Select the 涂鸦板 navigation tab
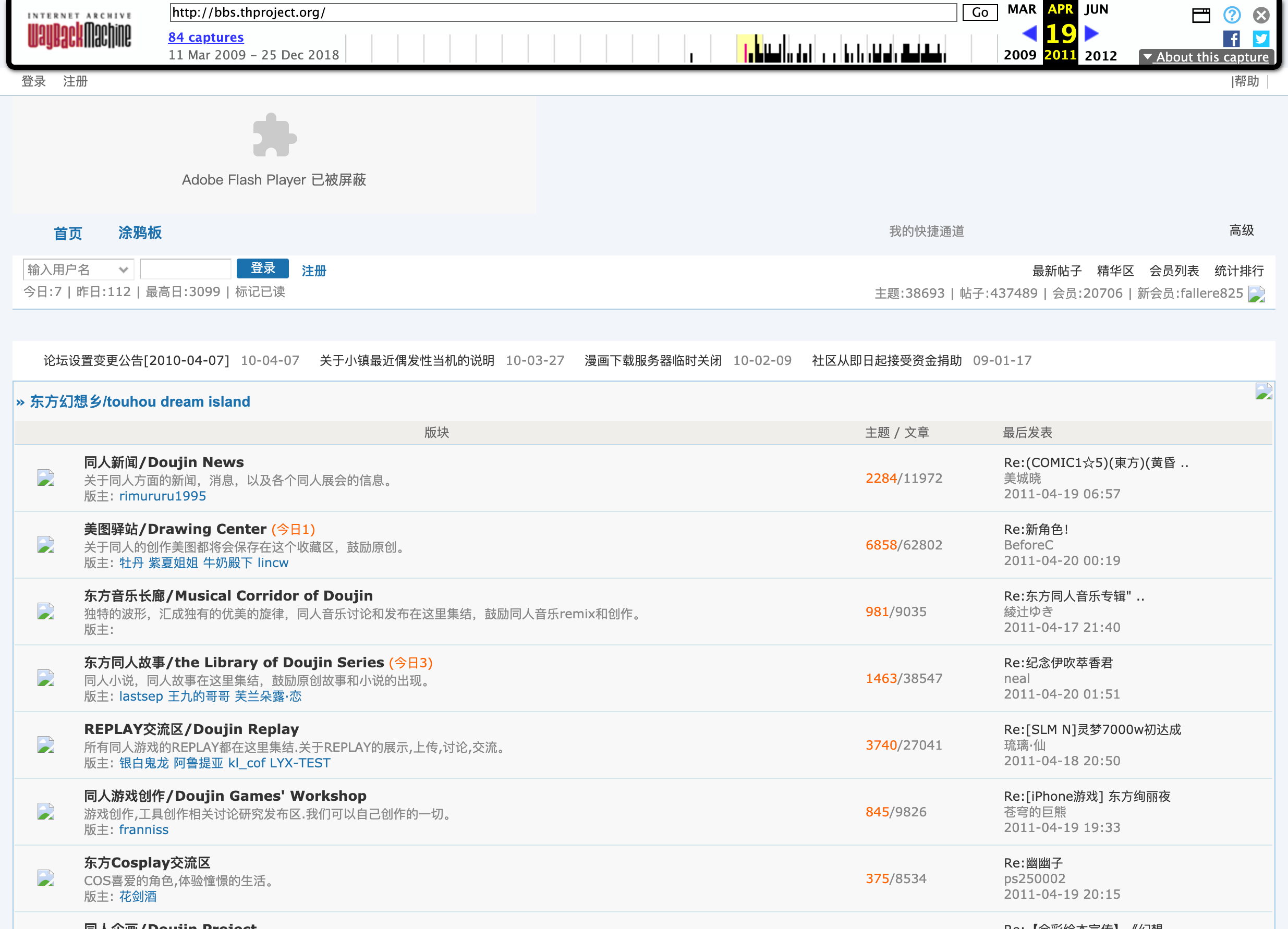1288x929 pixels. [140, 233]
